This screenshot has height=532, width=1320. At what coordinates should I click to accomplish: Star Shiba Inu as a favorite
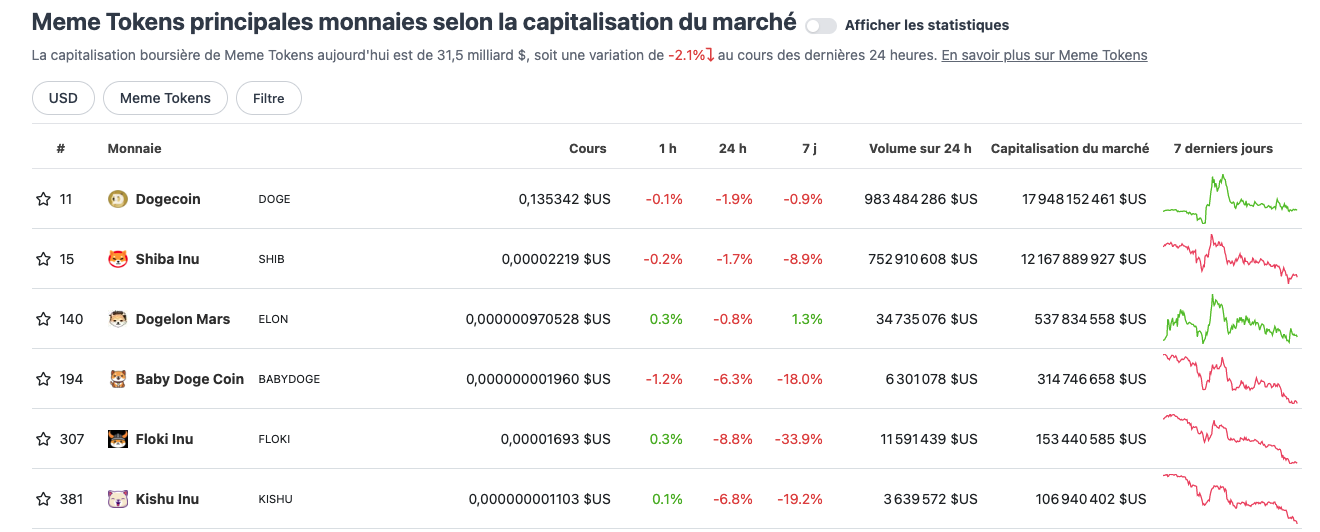(43, 259)
